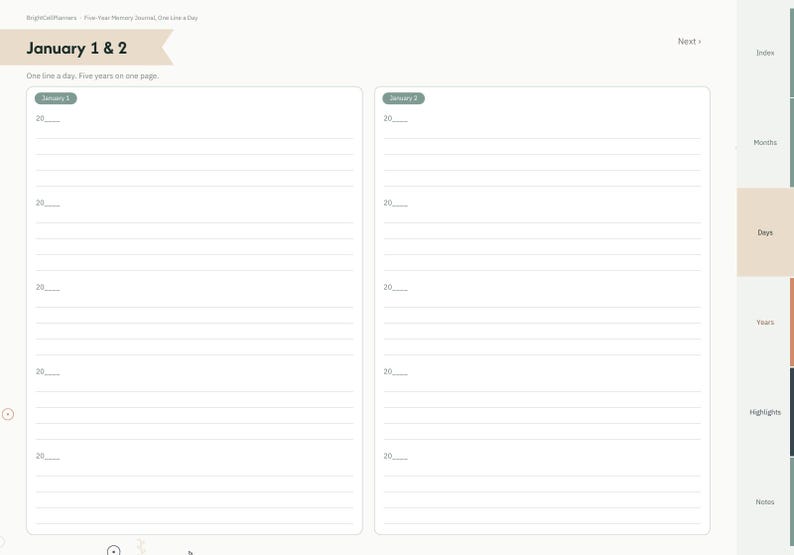This screenshot has height=555, width=794.
Task: Fill the second 20____ year field under January 1
Action: pos(48,203)
